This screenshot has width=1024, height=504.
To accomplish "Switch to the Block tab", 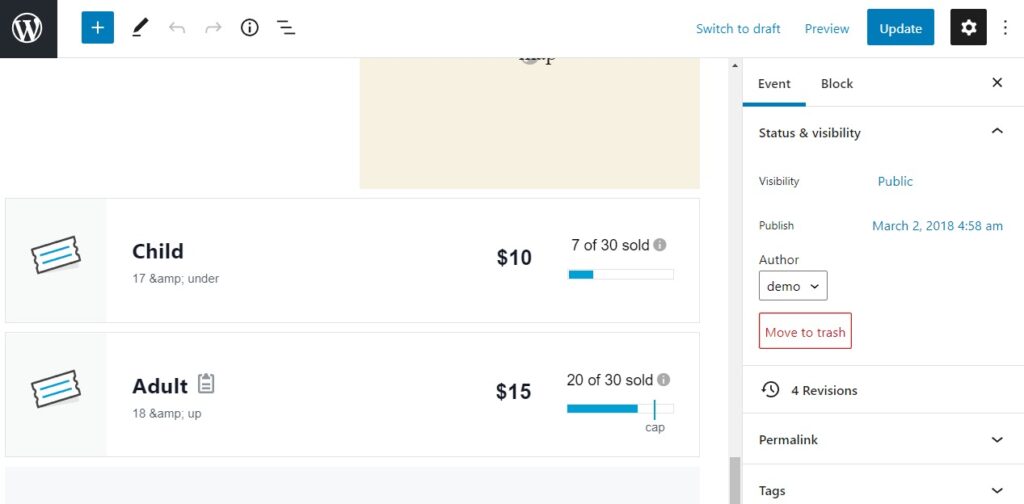I will click(837, 84).
